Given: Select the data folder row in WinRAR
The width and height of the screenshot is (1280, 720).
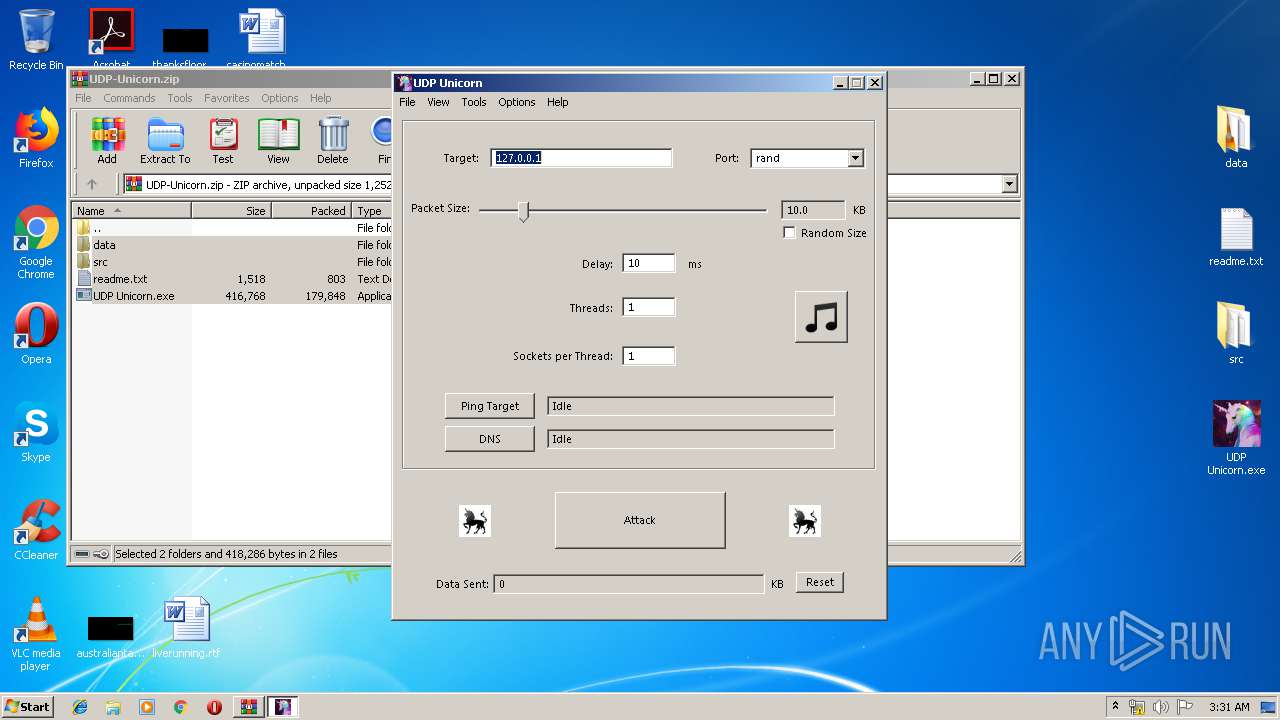Looking at the screenshot, I should [232, 245].
